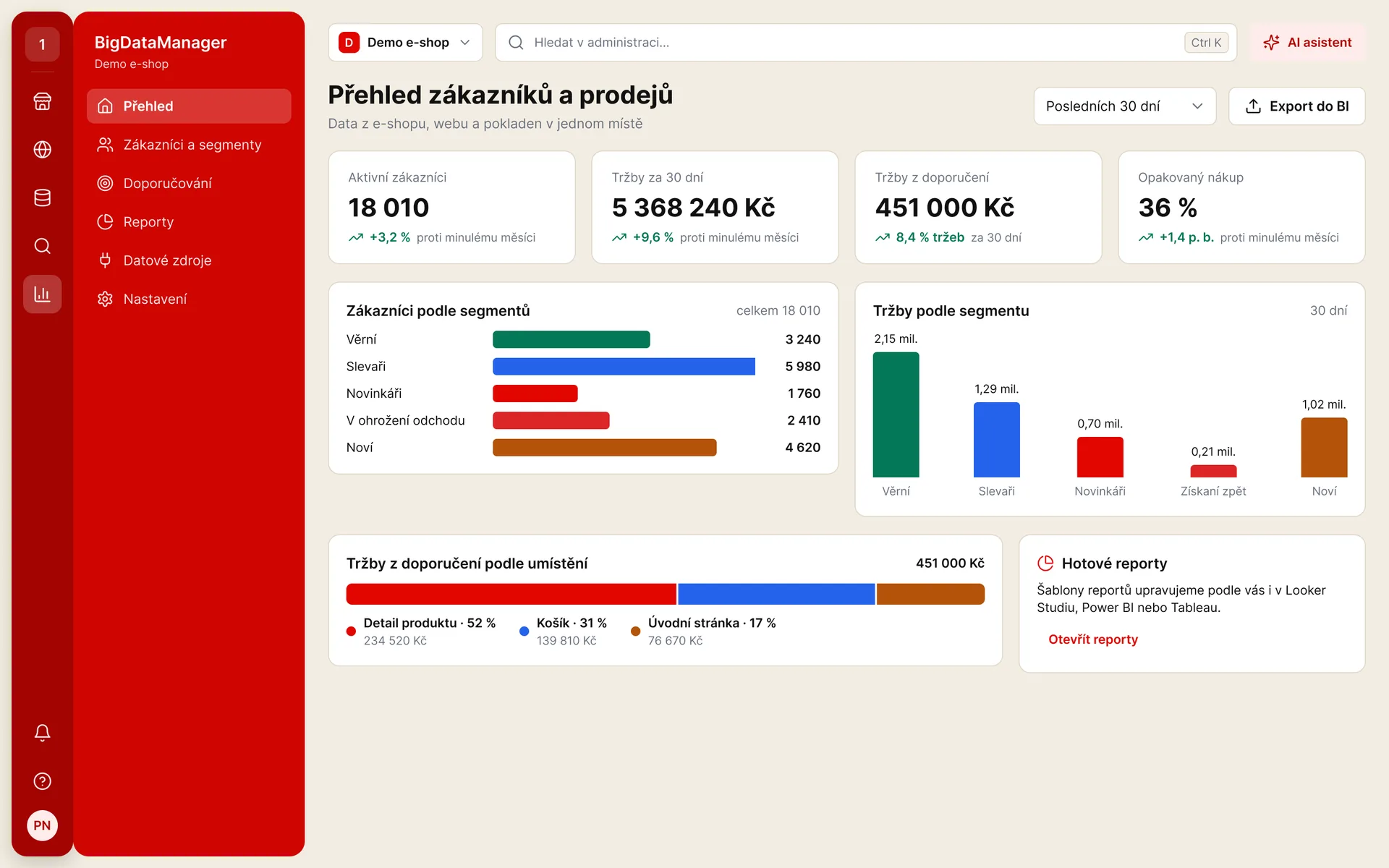Open the Datové zdroje menu item
This screenshot has width=1389, height=868.
(x=189, y=260)
